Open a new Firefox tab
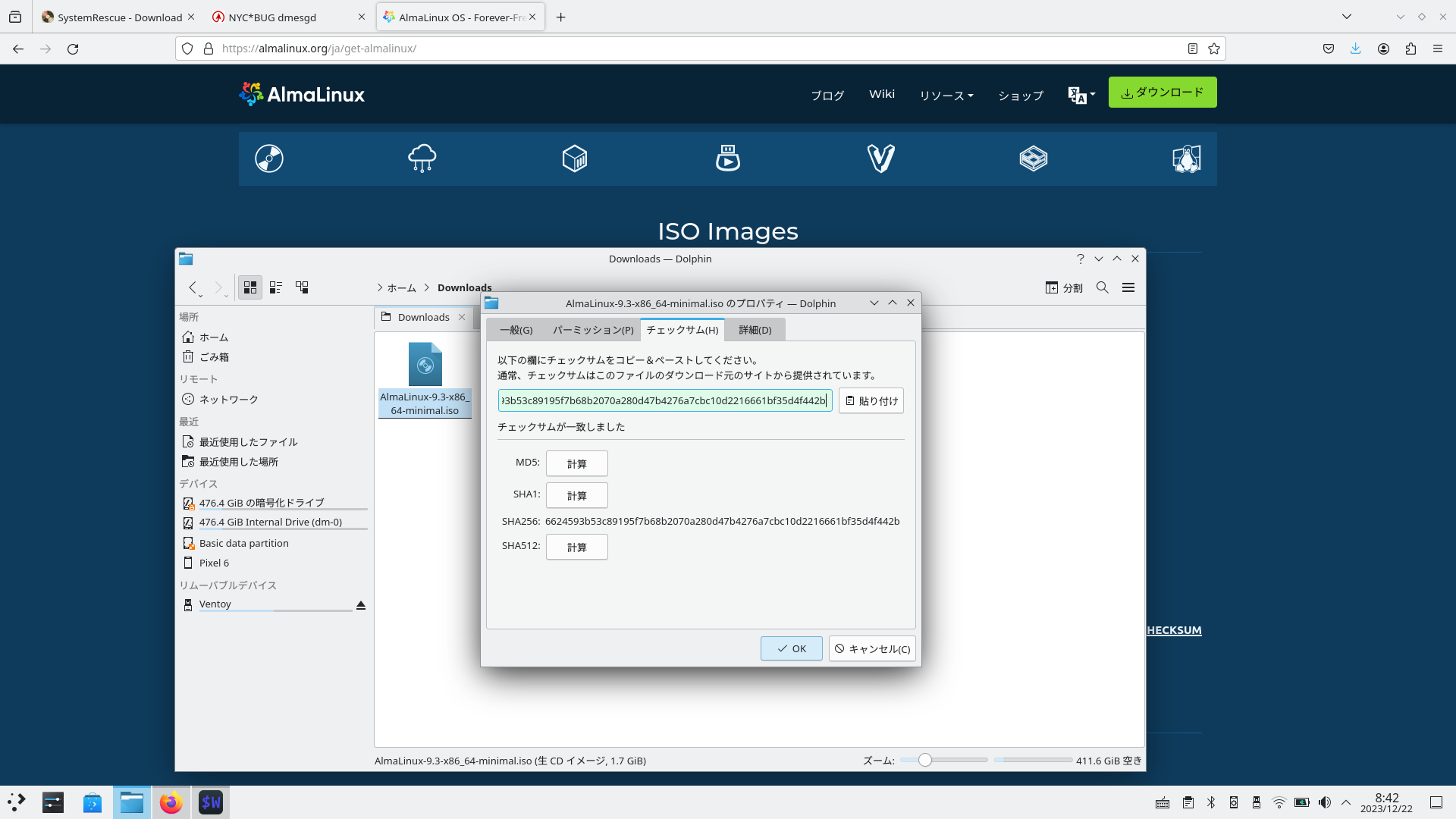 561,17
